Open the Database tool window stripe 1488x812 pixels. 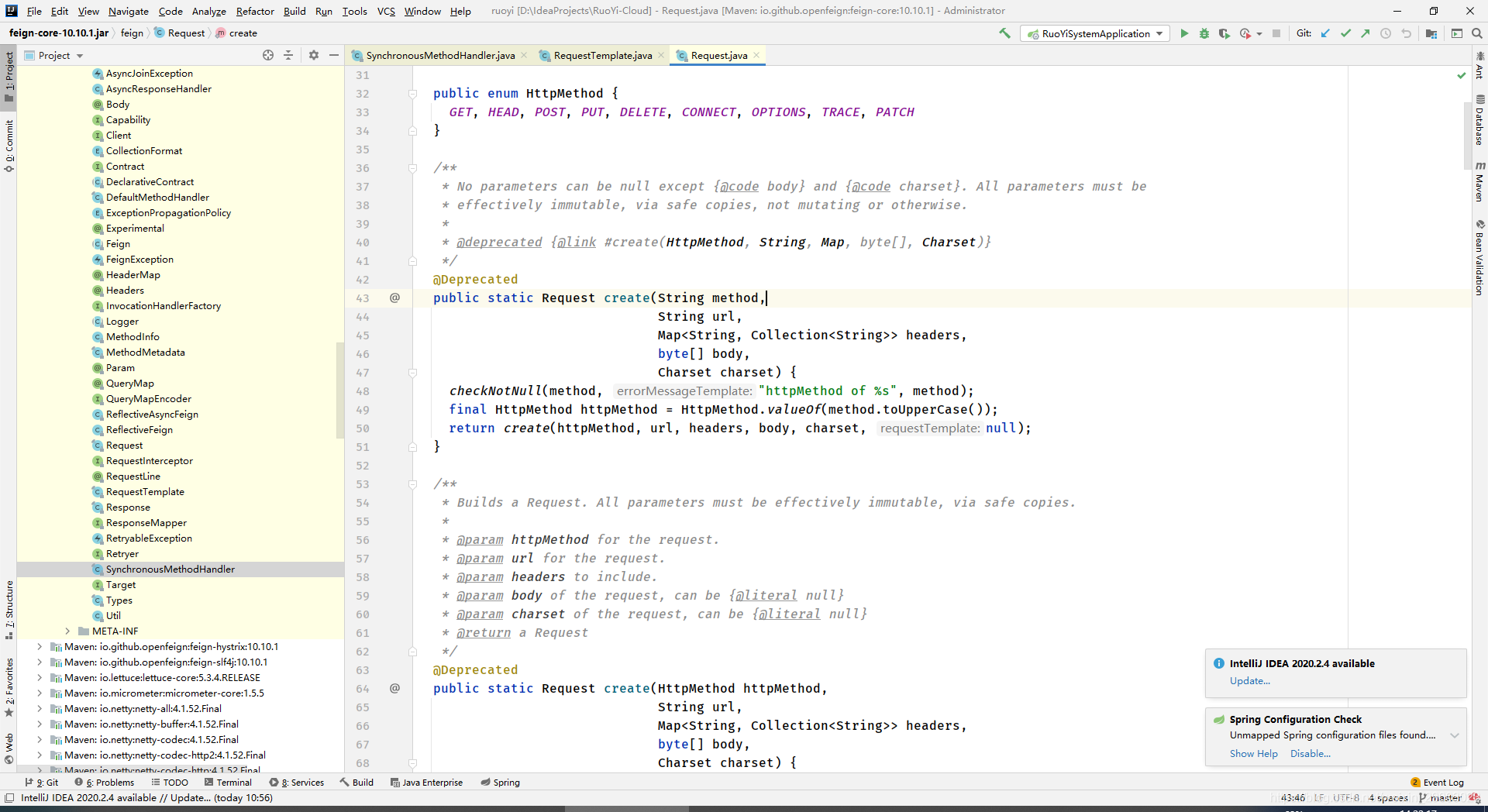[x=1479, y=120]
